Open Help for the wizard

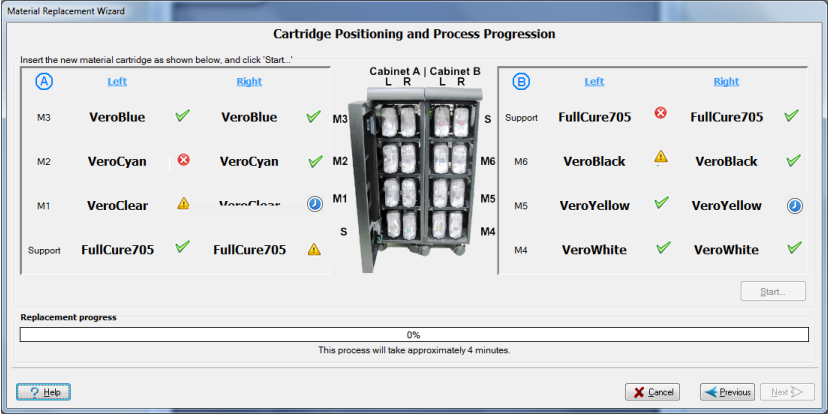pos(43,392)
